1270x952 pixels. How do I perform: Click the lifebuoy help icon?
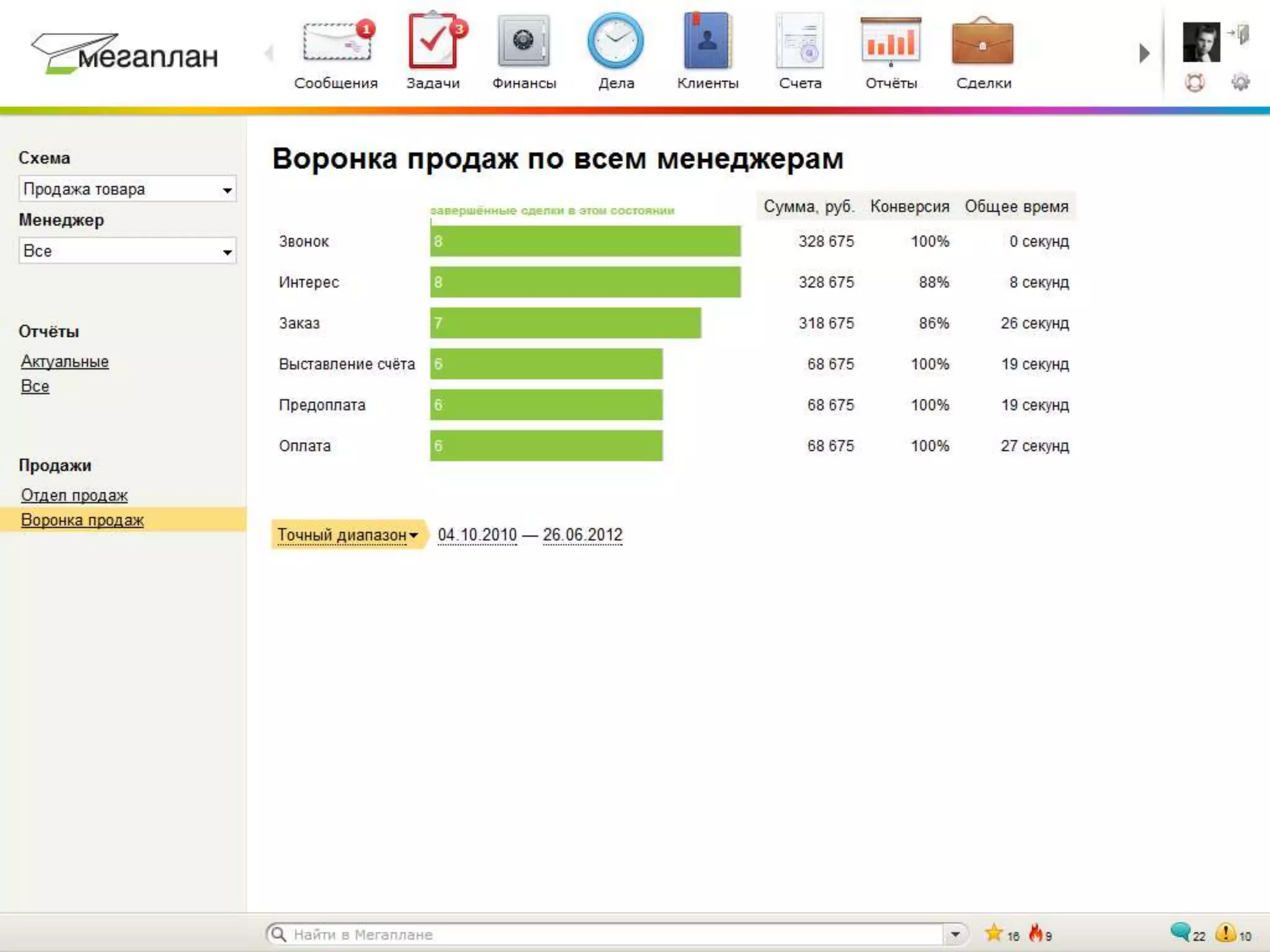(1195, 82)
